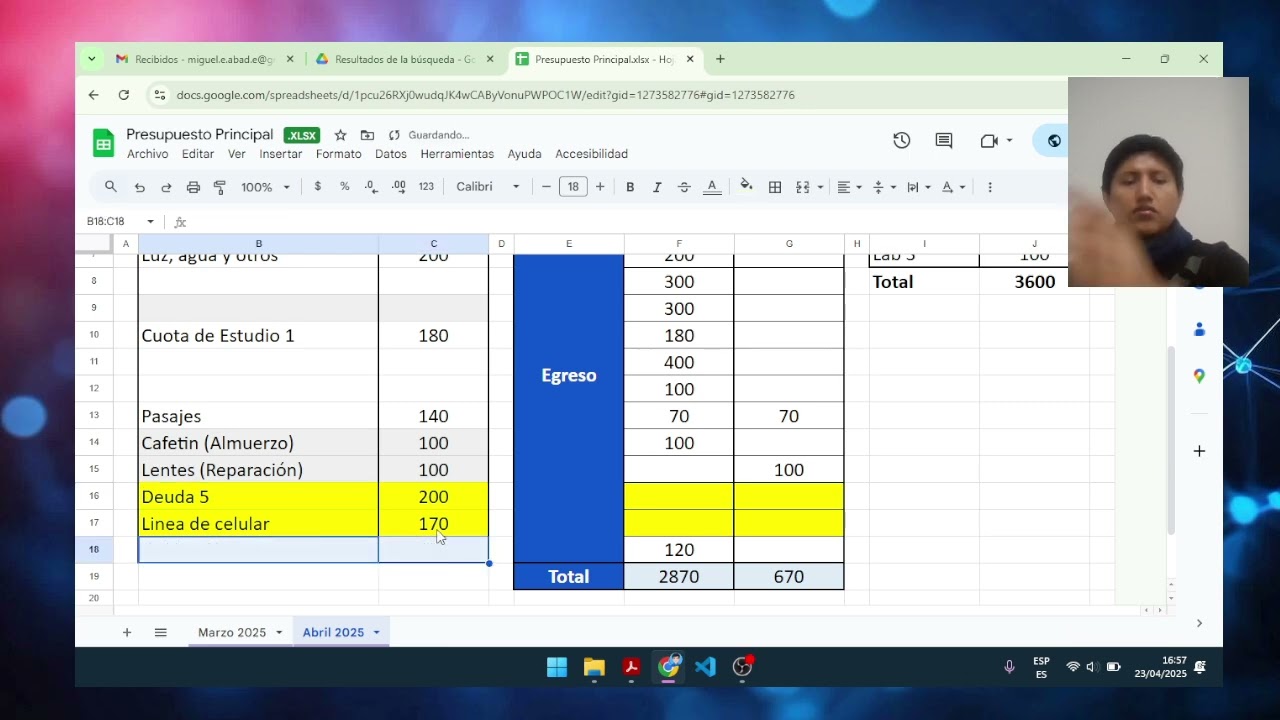Screen dimensions: 1280x720
Task: Select the Total cell showing 2870
Action: [679, 577]
